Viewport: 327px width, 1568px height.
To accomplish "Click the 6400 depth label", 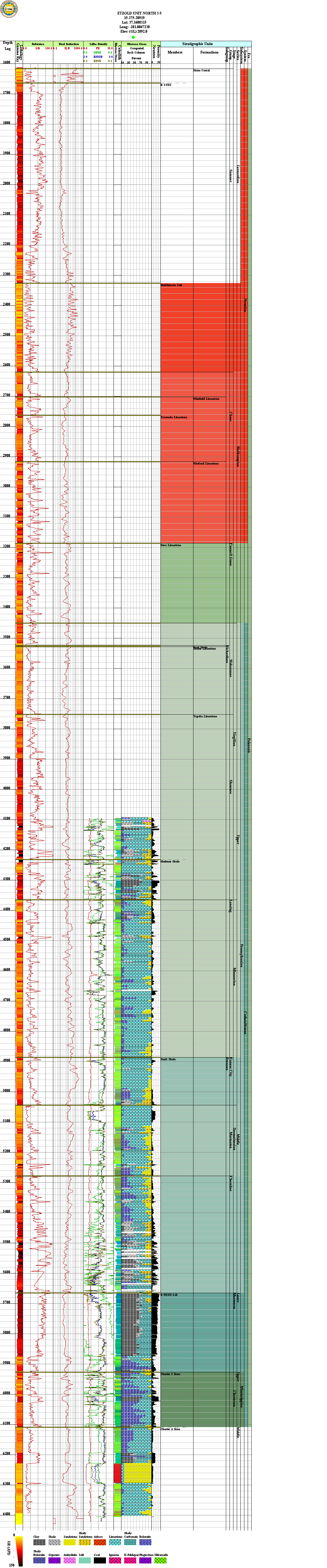I will [6, 1514].
